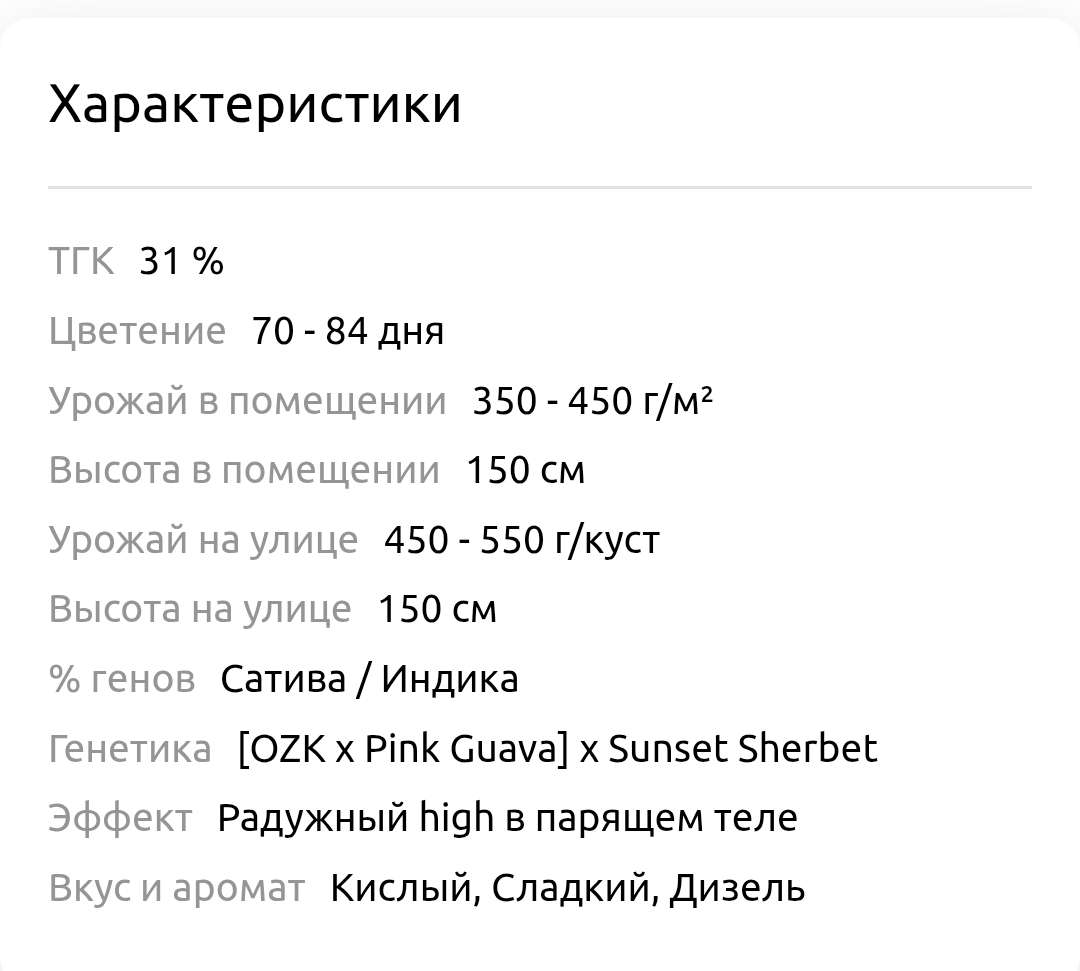Select the 350 - 450 г/м² value
The width and height of the screenshot is (1080, 971).
(x=592, y=401)
